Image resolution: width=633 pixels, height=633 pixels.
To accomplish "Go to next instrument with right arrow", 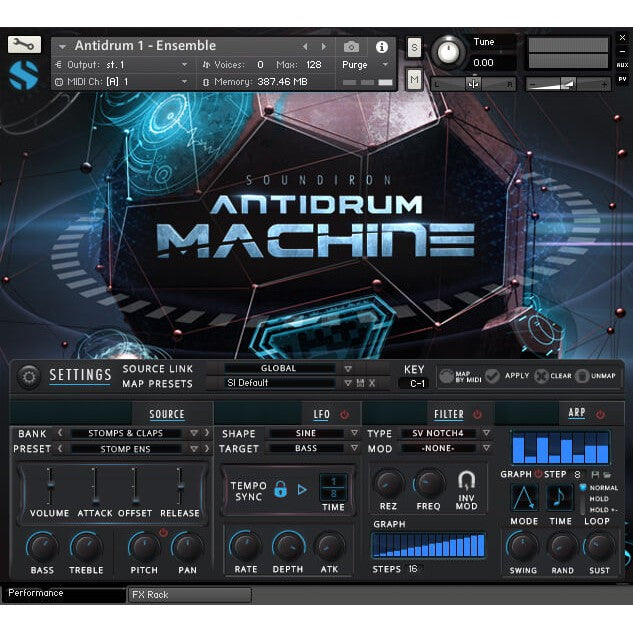I will [x=324, y=47].
